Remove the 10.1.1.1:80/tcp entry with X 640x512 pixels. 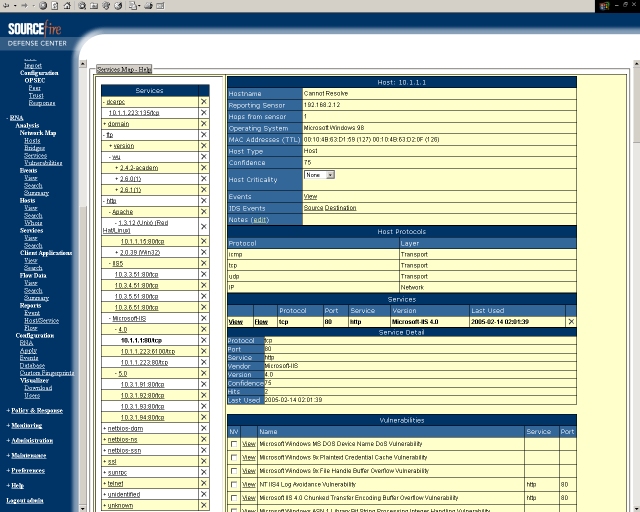click(204, 340)
